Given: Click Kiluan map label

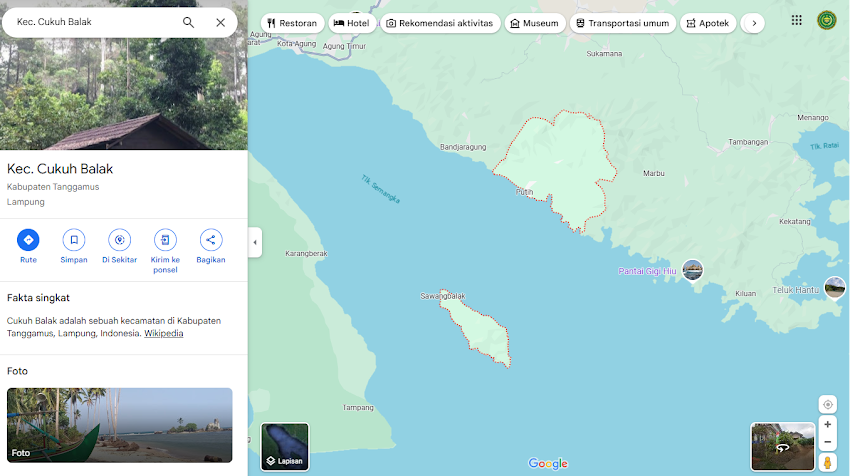Looking at the screenshot, I should click(745, 293).
